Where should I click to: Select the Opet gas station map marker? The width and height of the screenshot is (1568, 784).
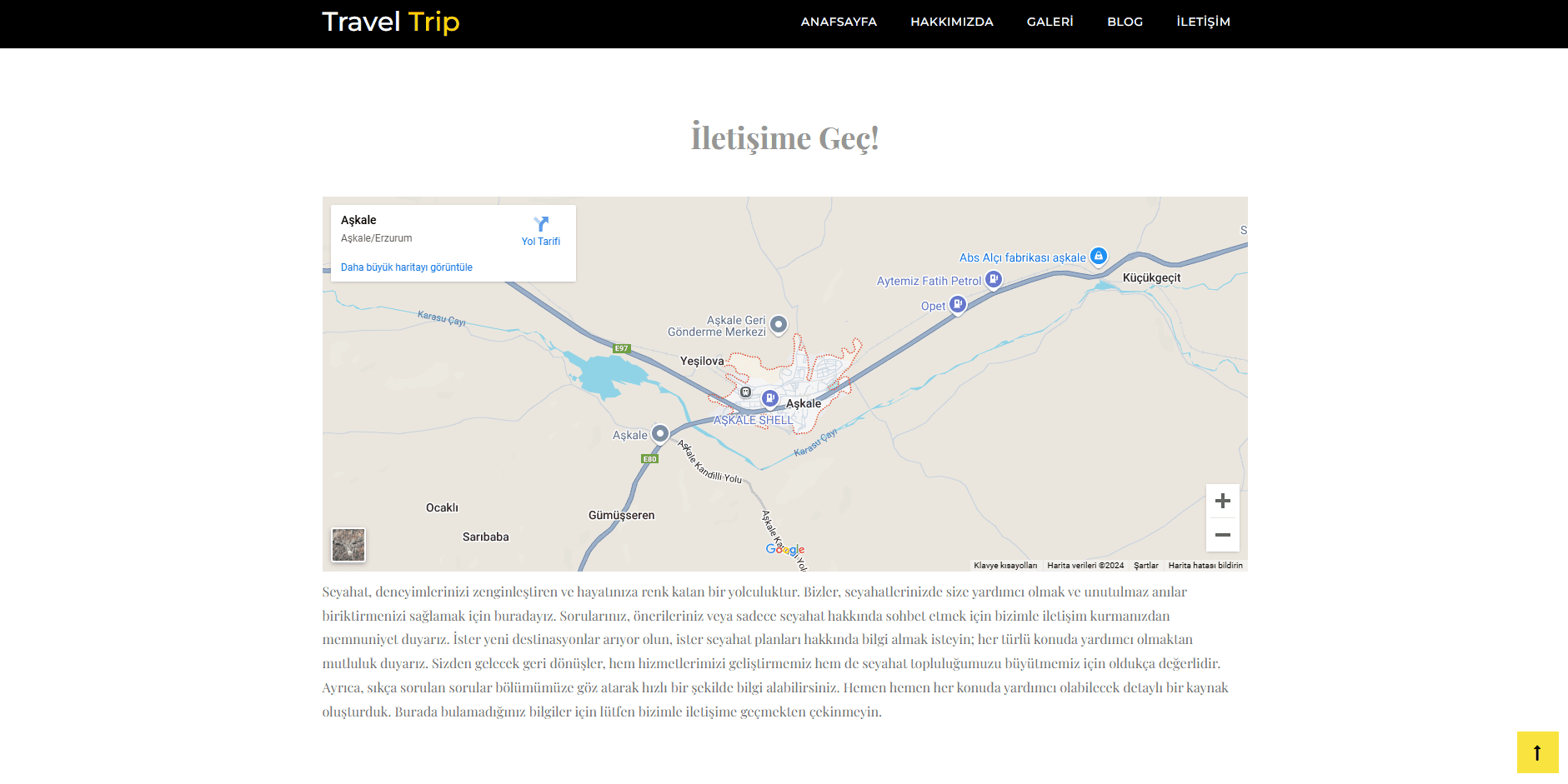(956, 305)
